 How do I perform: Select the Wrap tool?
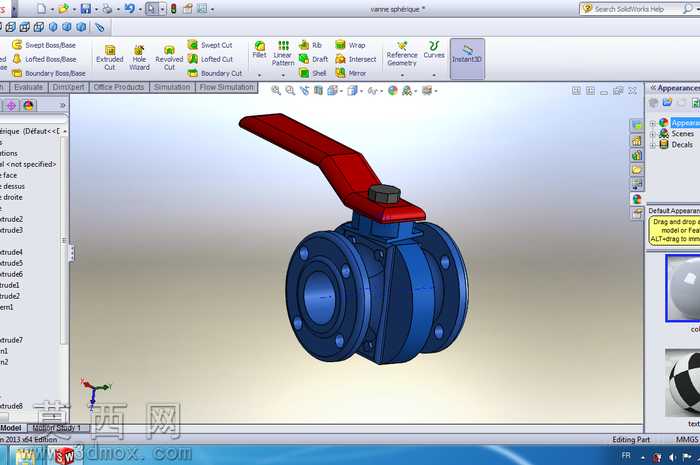point(350,45)
